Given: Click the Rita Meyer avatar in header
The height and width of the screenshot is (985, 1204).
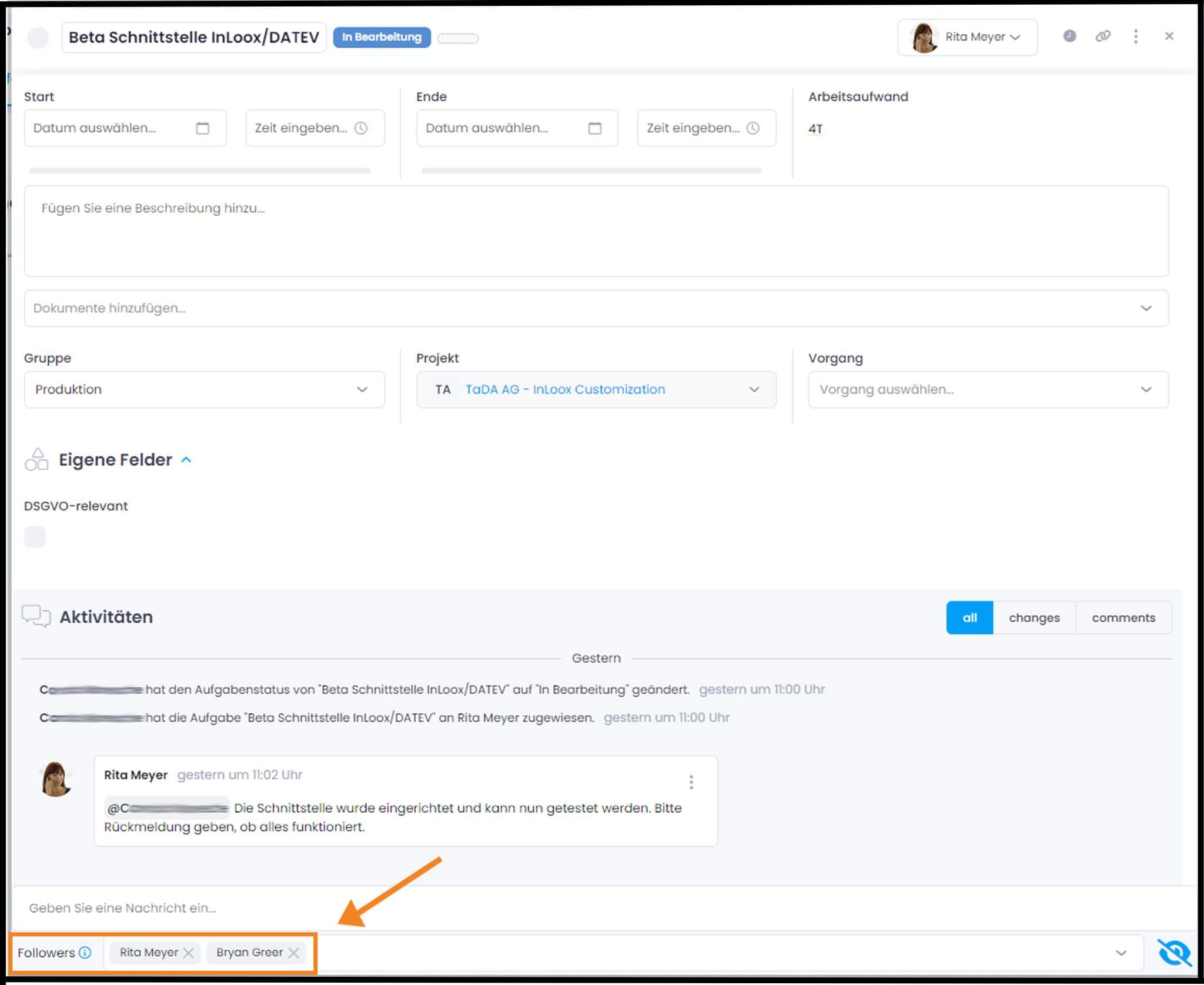Looking at the screenshot, I should pyautogui.click(x=924, y=37).
